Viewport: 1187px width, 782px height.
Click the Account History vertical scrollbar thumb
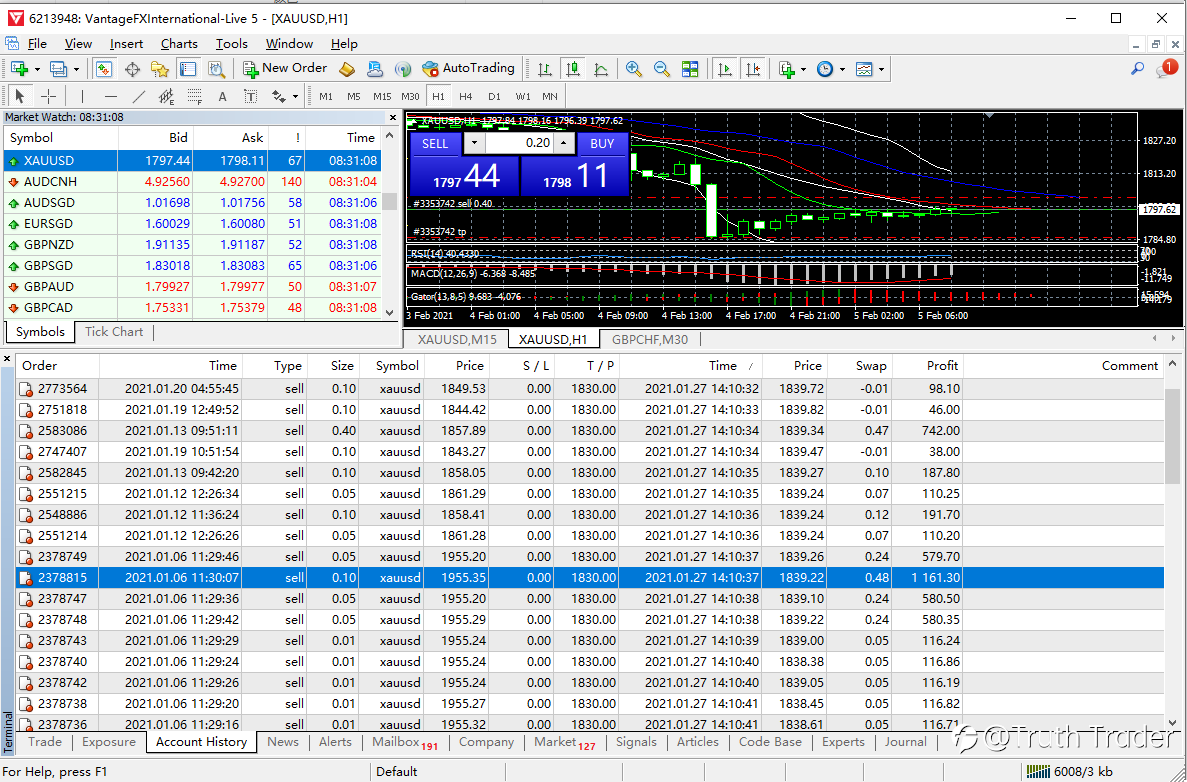click(x=1173, y=435)
